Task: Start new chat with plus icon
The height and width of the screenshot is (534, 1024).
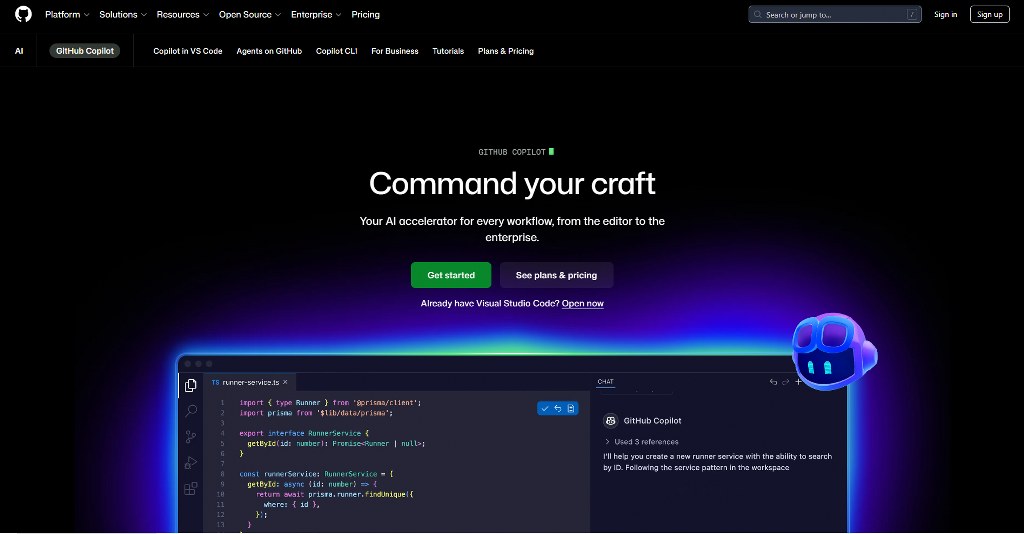Action: click(x=798, y=382)
